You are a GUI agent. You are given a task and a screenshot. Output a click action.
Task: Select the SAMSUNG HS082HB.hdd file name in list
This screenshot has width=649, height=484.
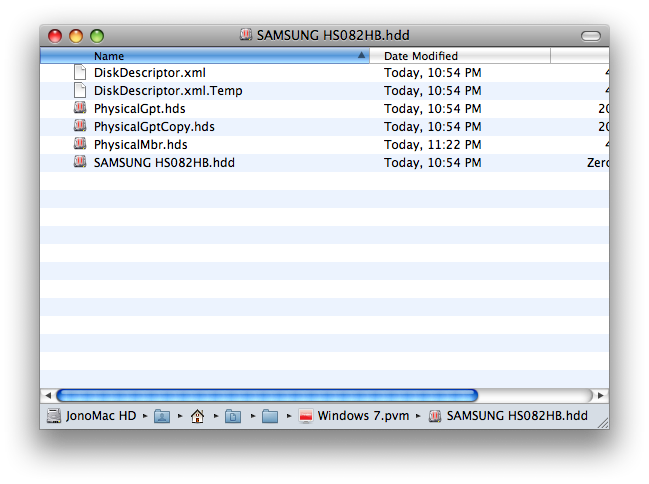coord(164,162)
